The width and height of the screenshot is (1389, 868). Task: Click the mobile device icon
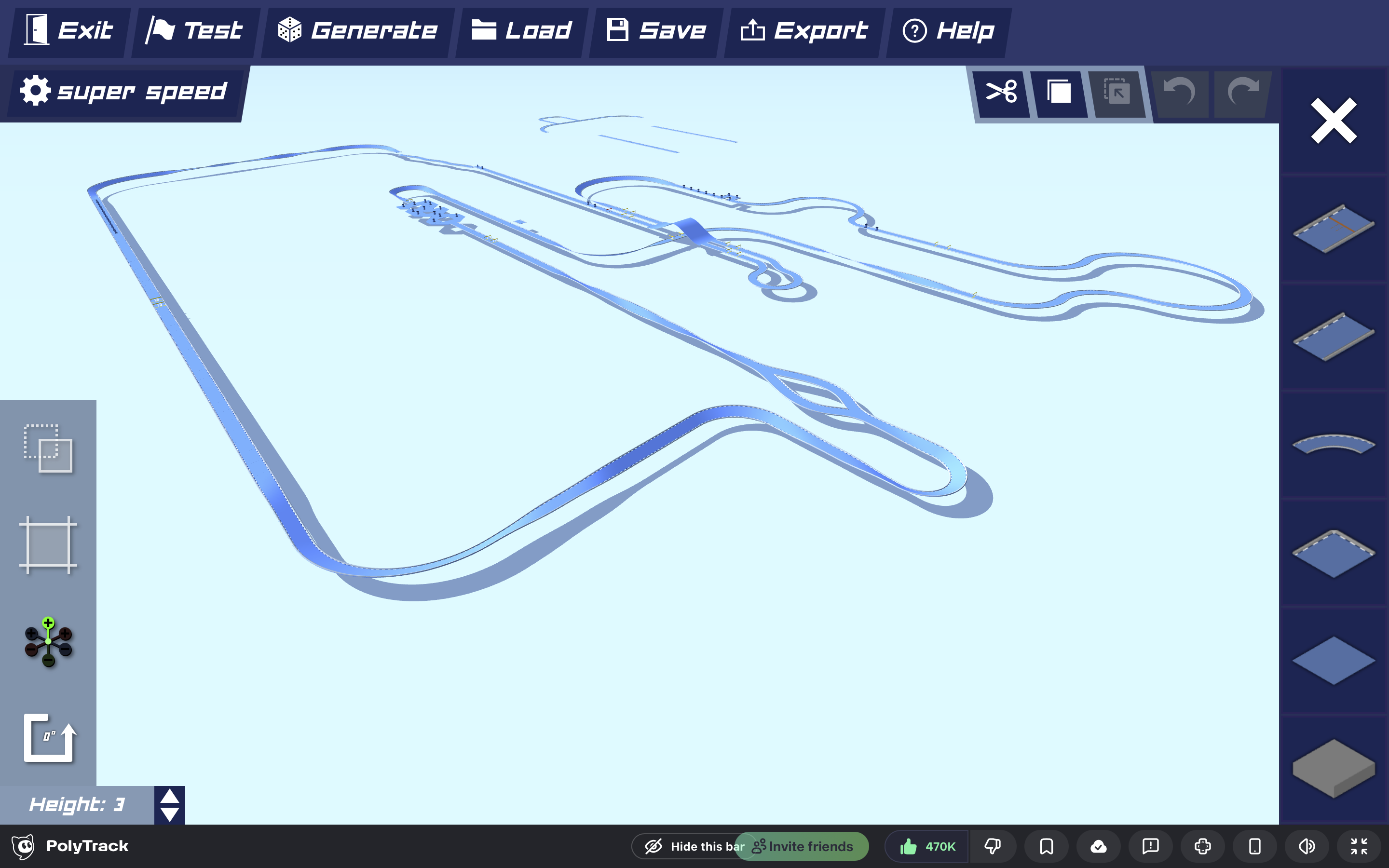coord(1255,846)
